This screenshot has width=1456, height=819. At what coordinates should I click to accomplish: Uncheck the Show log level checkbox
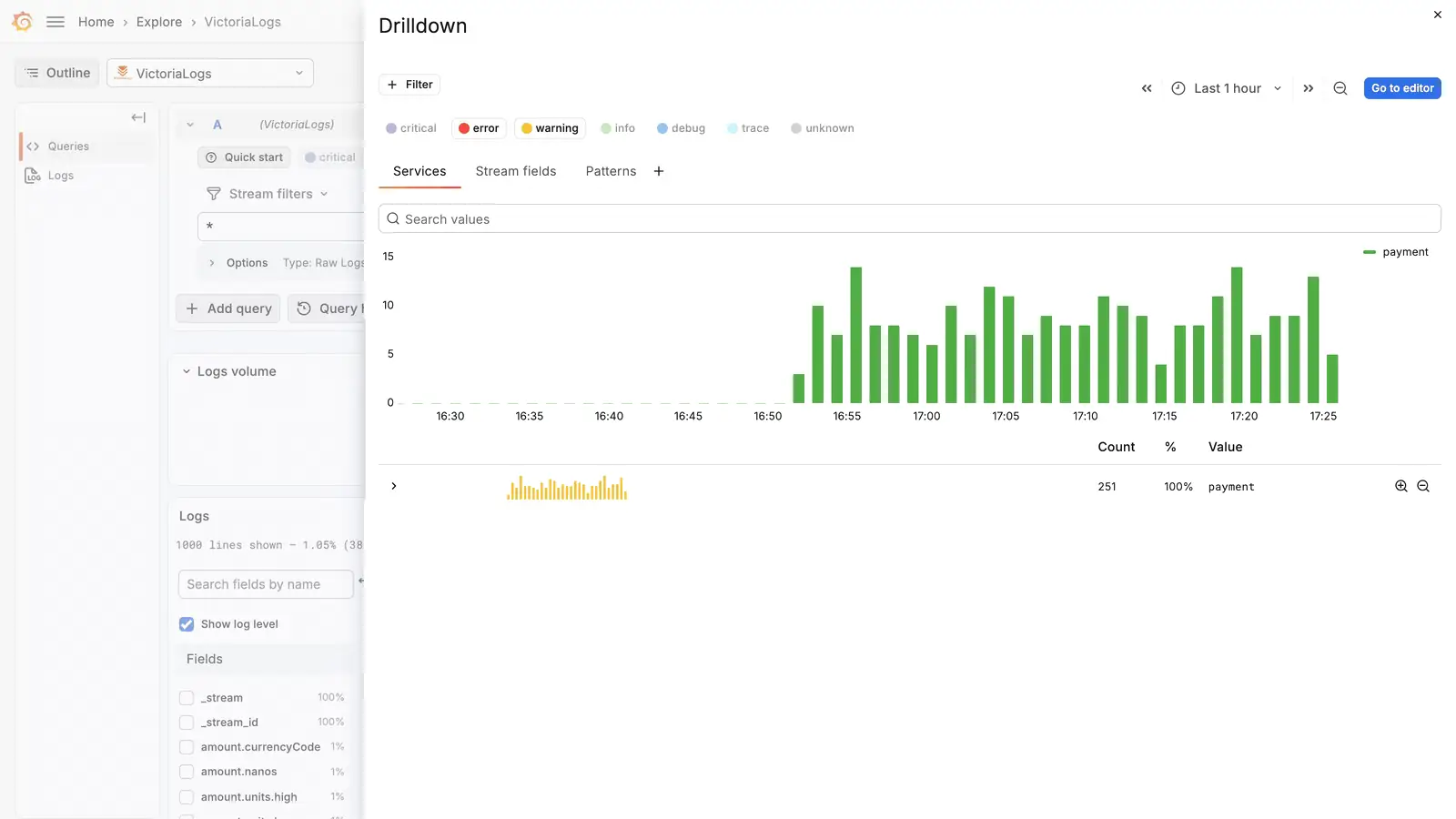pos(187,624)
